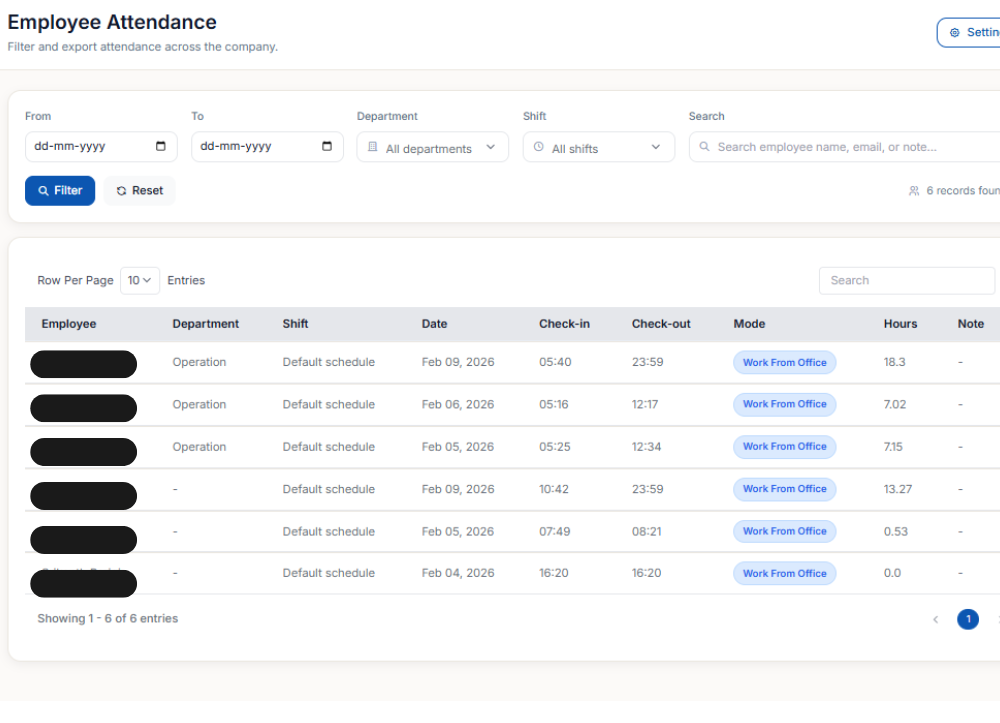Open the Row Per Page entries dropdown

[140, 281]
